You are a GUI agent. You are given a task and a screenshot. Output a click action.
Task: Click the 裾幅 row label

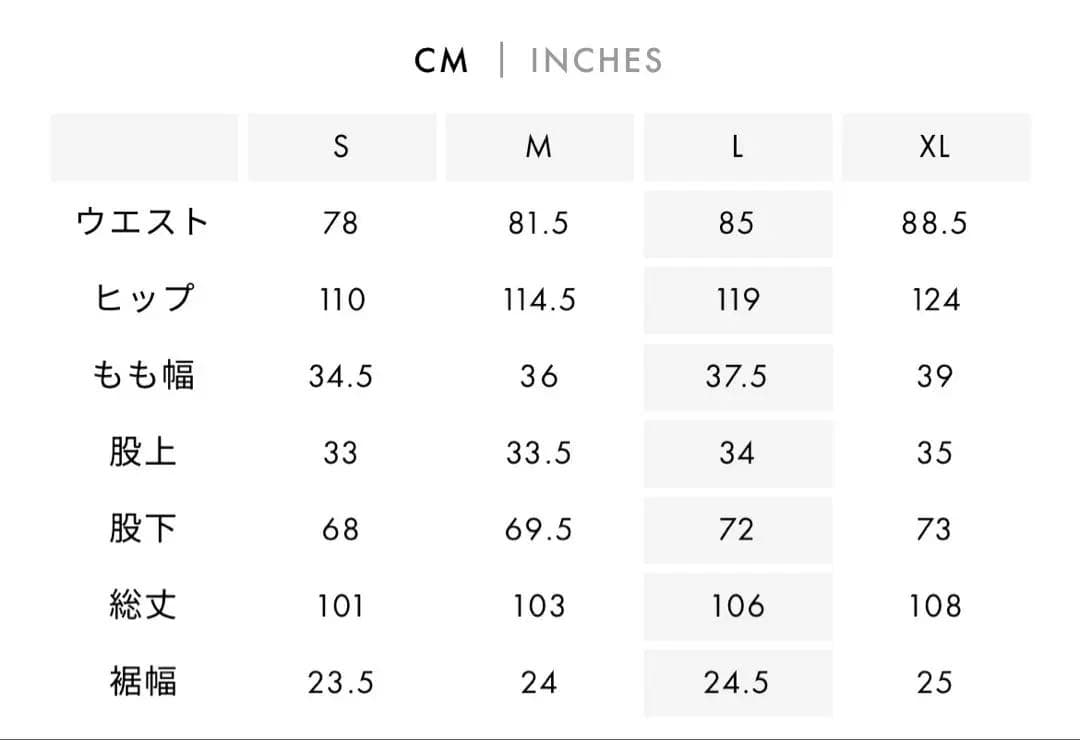pos(143,683)
